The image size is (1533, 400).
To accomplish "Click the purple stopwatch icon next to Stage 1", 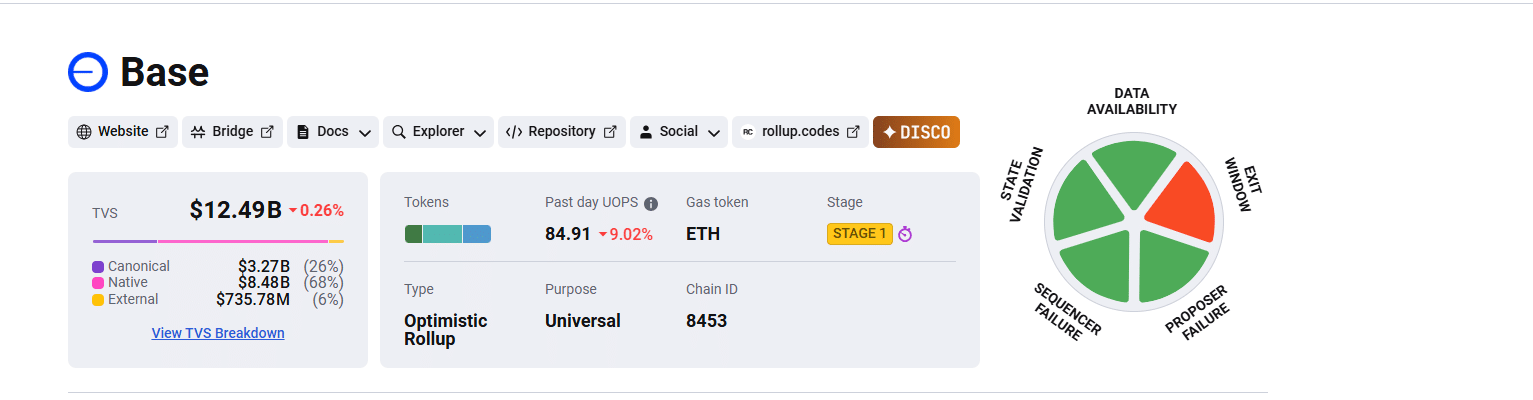I will pyautogui.click(x=905, y=234).
